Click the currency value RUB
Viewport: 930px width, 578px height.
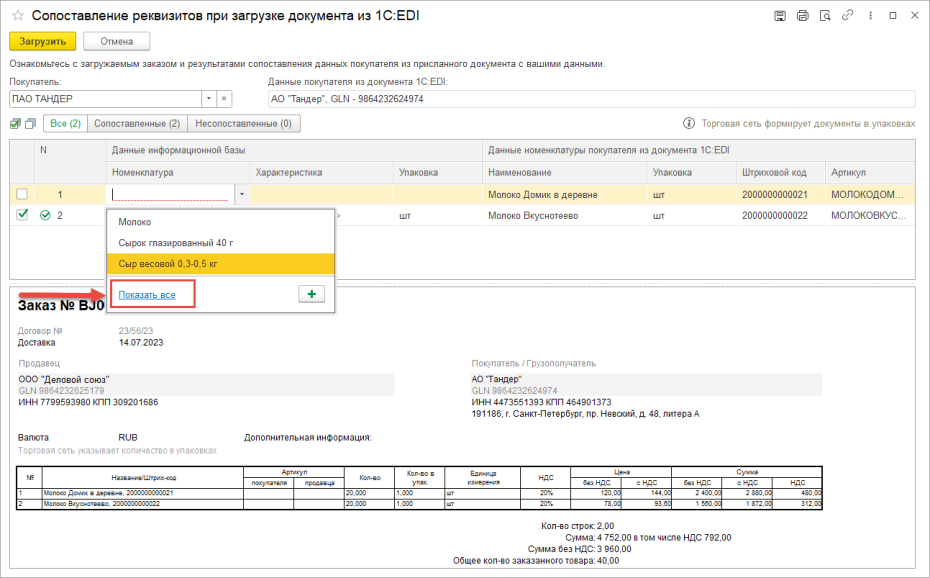click(x=128, y=438)
